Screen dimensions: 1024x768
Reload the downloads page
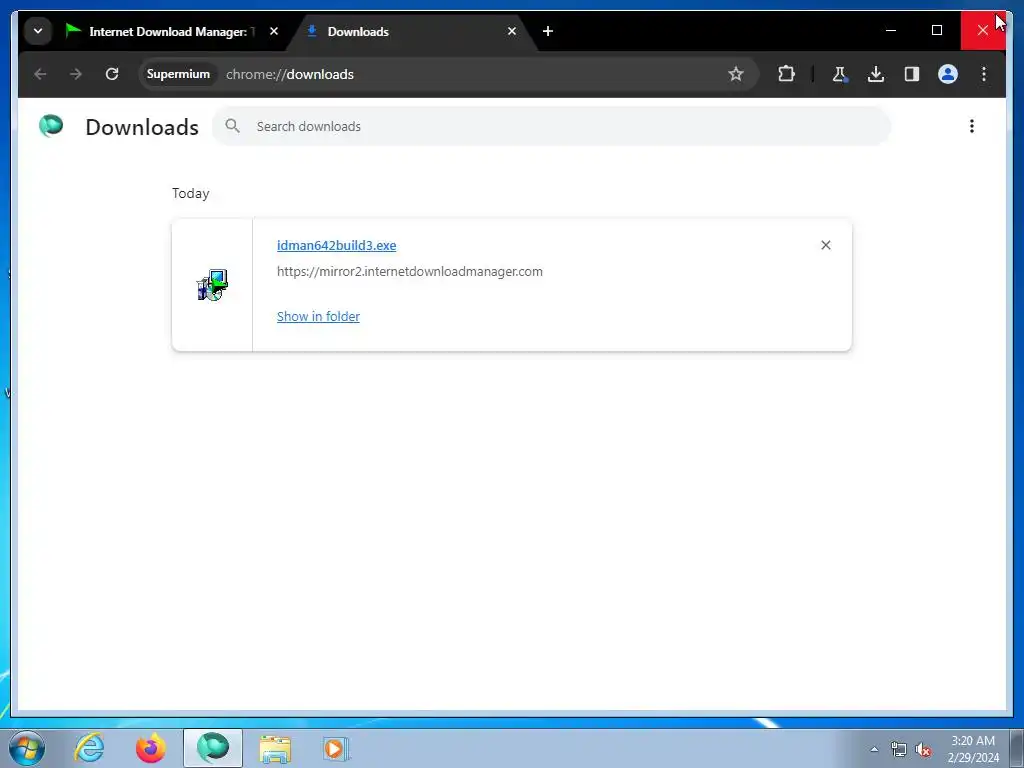point(112,74)
